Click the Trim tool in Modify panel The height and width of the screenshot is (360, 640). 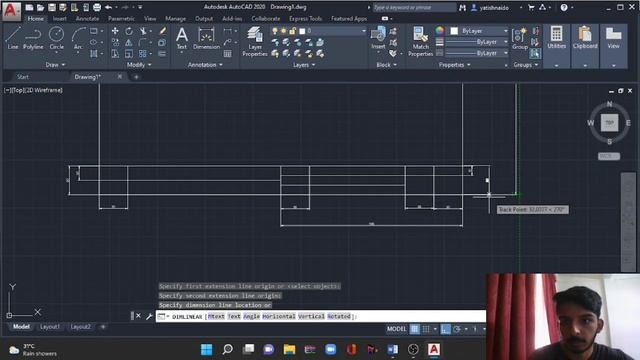[143, 31]
